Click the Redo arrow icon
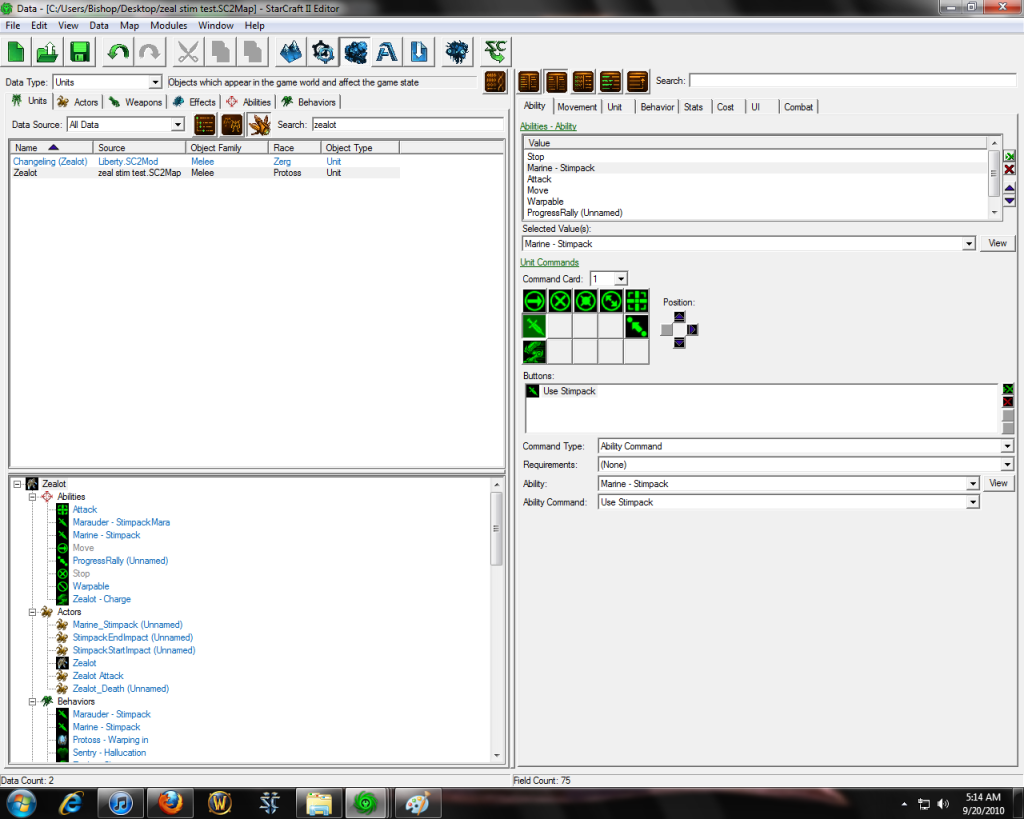Screen dimensions: 1024x819 pyautogui.click(x=150, y=52)
